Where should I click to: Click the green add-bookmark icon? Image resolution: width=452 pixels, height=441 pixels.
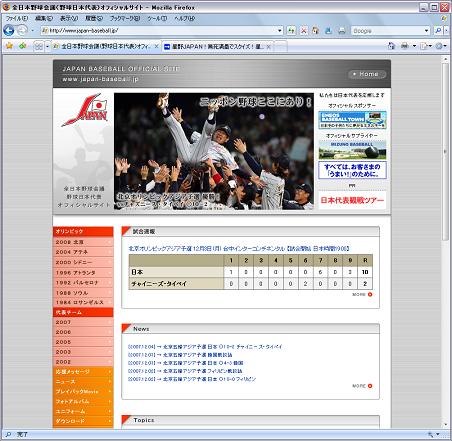pyautogui.click(x=22, y=46)
